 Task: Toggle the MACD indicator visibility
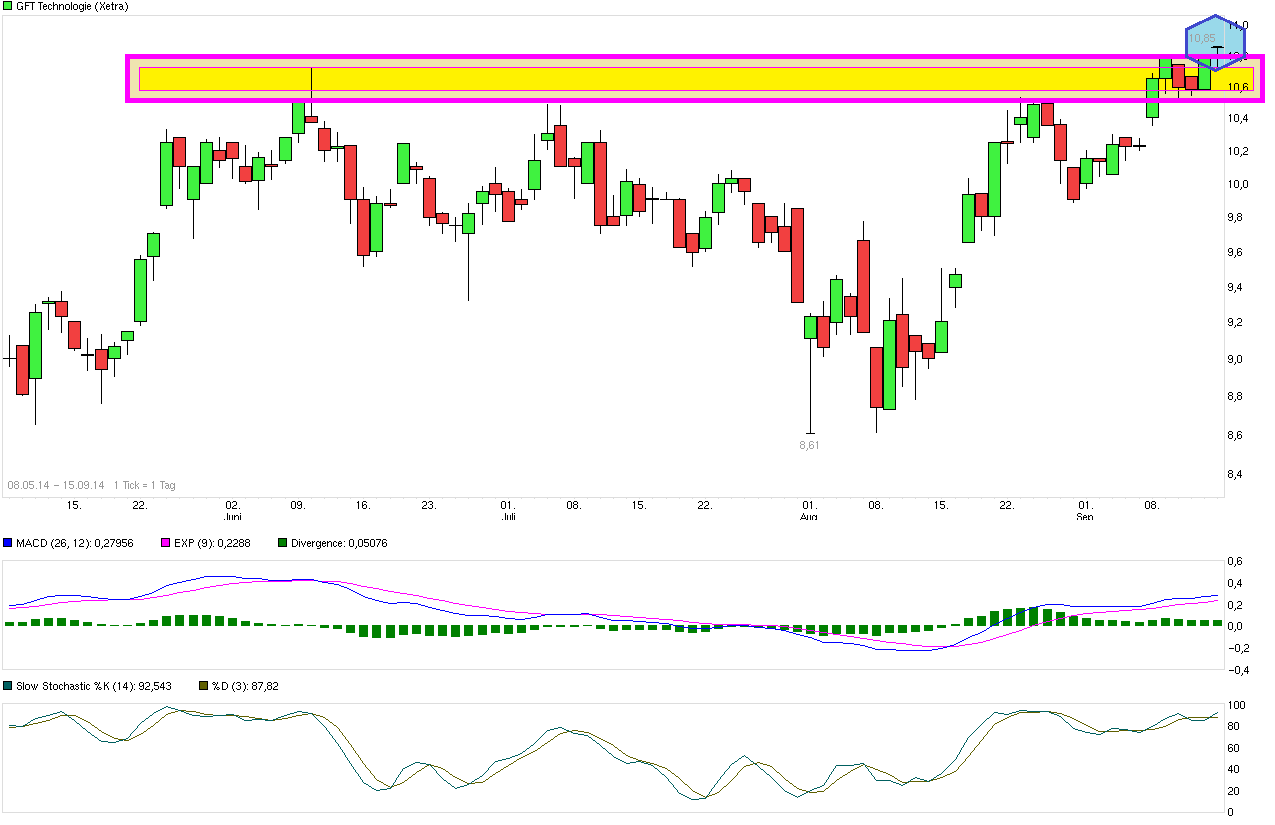point(9,543)
